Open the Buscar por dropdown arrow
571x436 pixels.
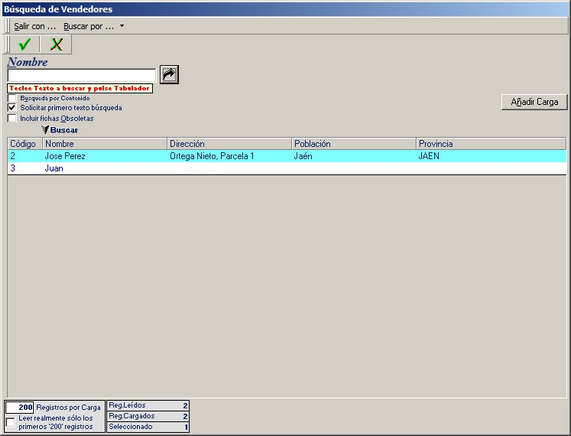point(122,26)
